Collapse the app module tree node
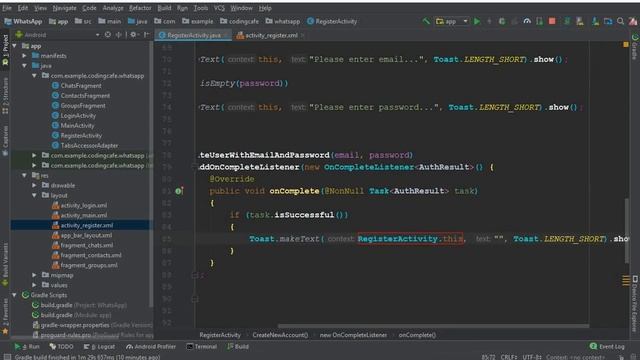 pyautogui.click(x=15, y=46)
